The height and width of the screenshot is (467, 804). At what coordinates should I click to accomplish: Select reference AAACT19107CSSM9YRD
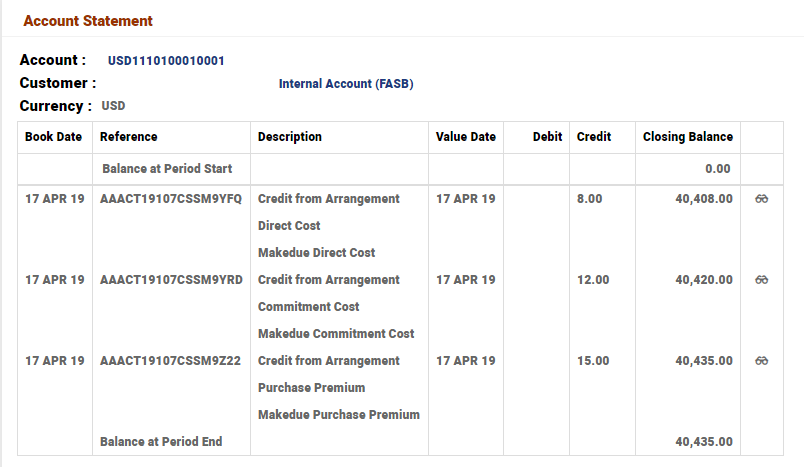click(171, 280)
